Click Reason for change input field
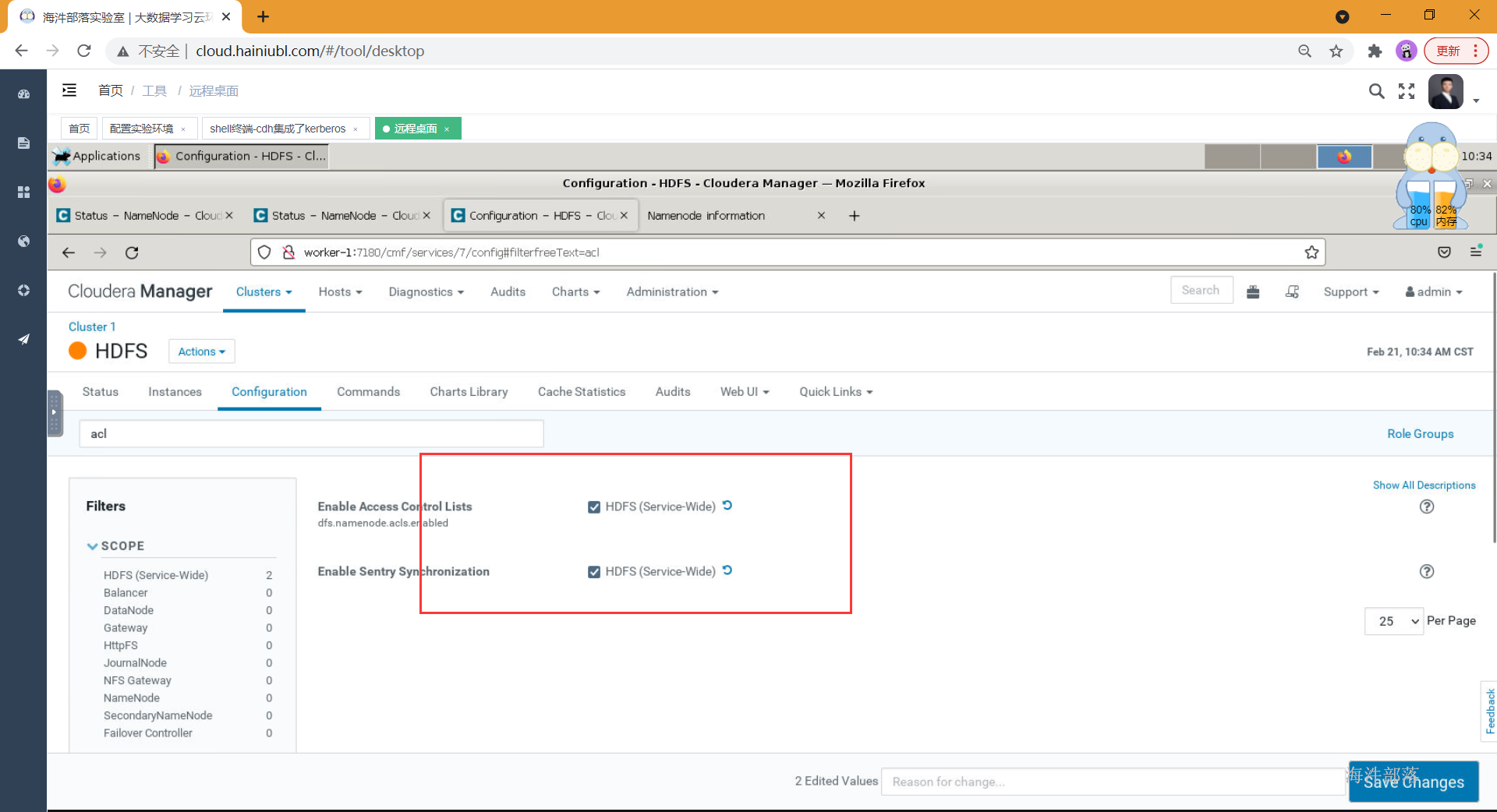The image size is (1497, 812). [1113, 782]
